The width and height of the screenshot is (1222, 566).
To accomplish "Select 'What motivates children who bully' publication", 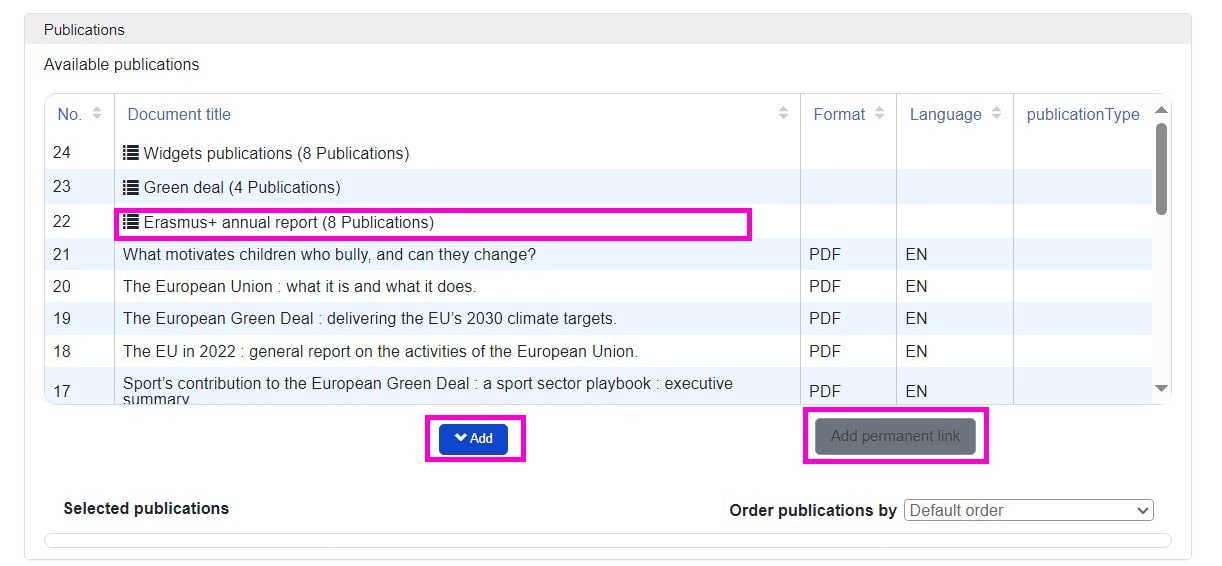I will [x=329, y=254].
